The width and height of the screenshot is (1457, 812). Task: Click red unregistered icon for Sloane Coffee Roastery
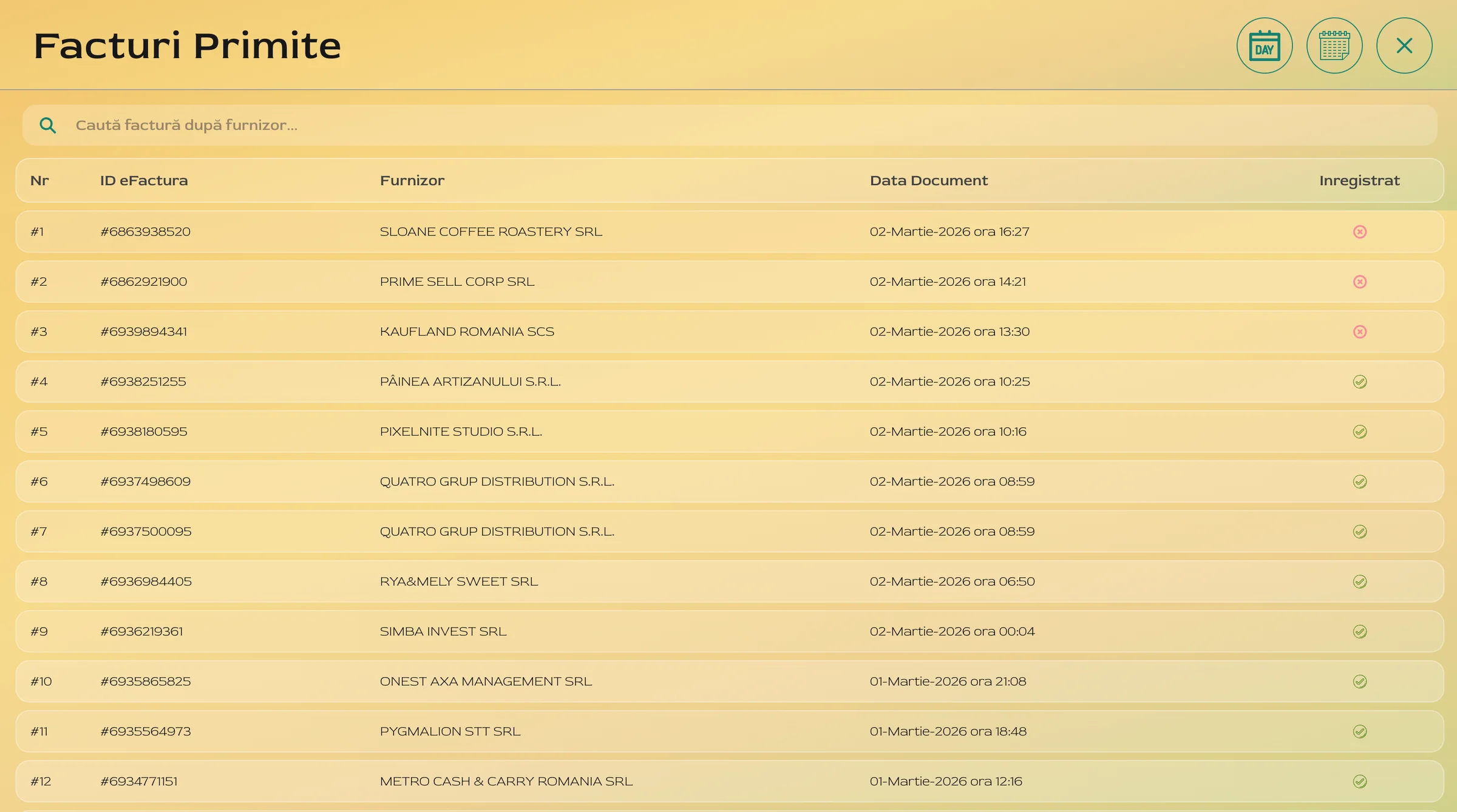1360,232
